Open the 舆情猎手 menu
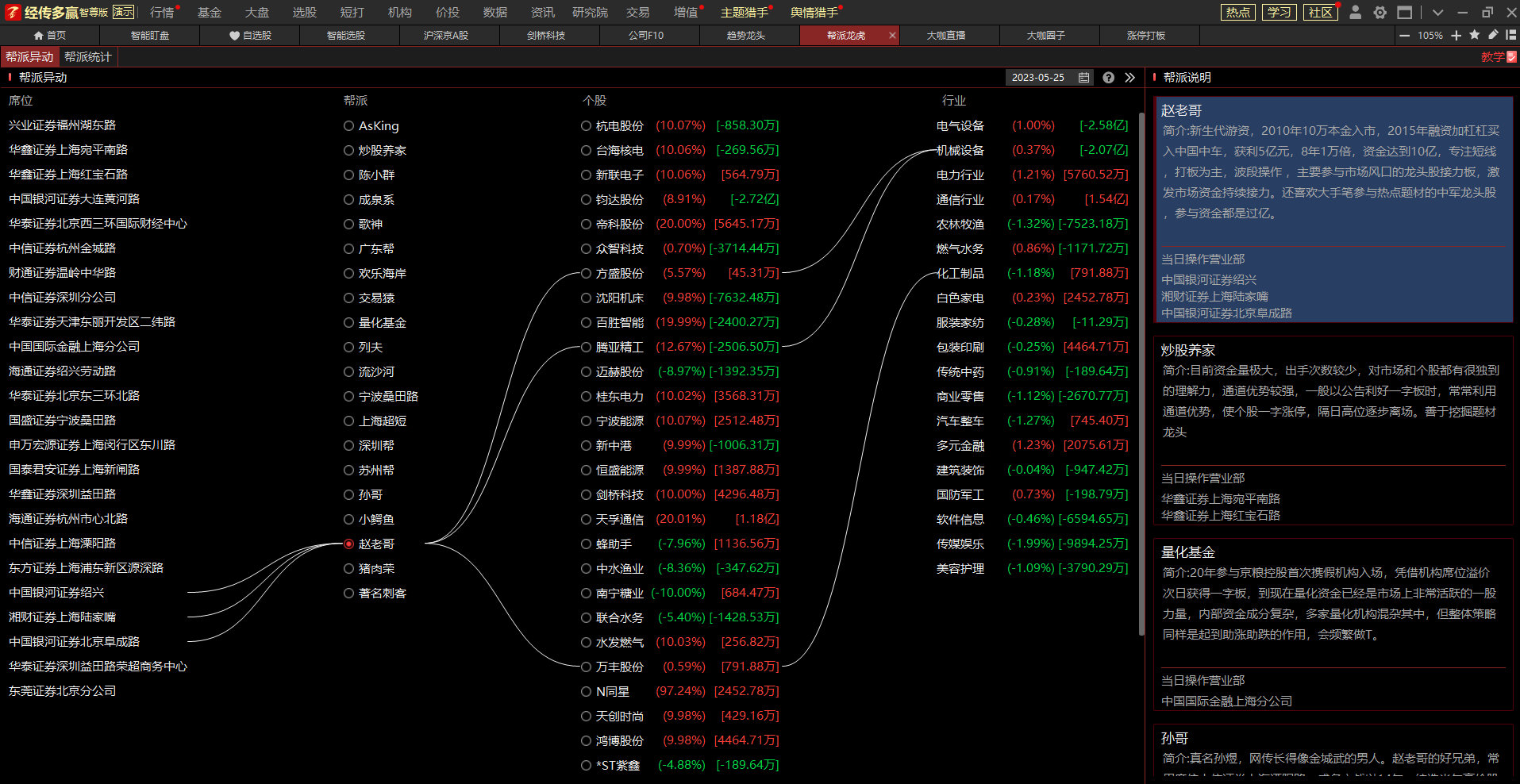The height and width of the screenshot is (784, 1520). (814, 13)
